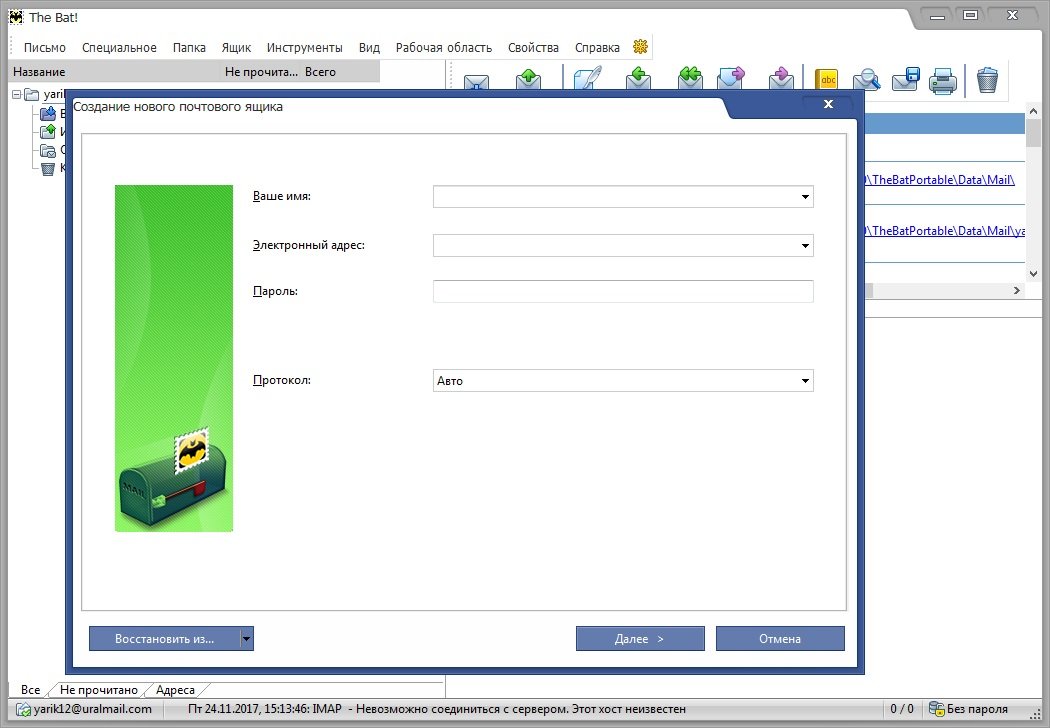
Task: Expand the Ваше имя combo box
Action: 805,197
